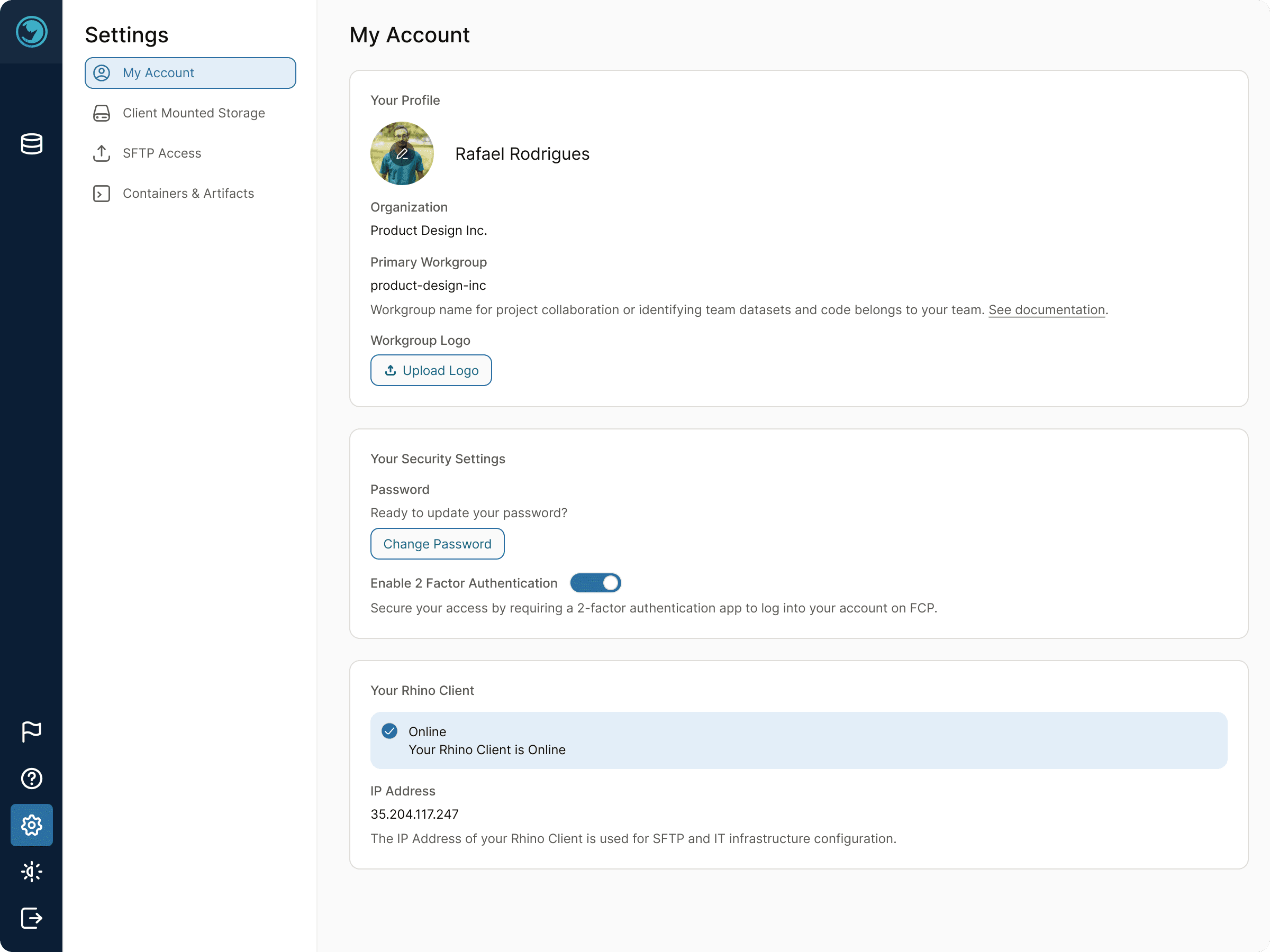Screen dimensions: 1270x952
Task: Click the Change Password button
Action: point(438,543)
